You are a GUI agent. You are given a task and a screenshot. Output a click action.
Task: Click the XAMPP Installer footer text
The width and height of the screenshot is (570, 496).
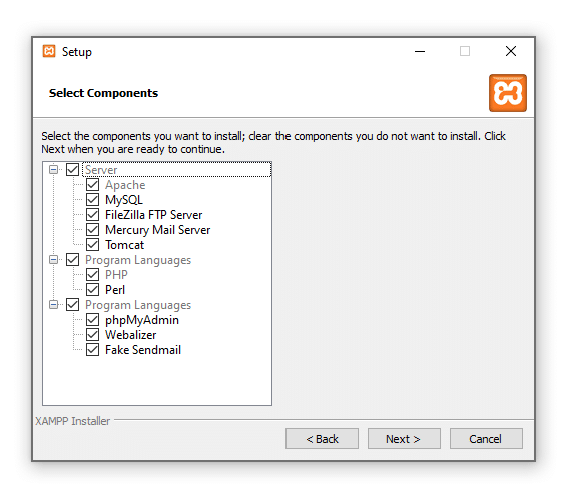coord(73,421)
